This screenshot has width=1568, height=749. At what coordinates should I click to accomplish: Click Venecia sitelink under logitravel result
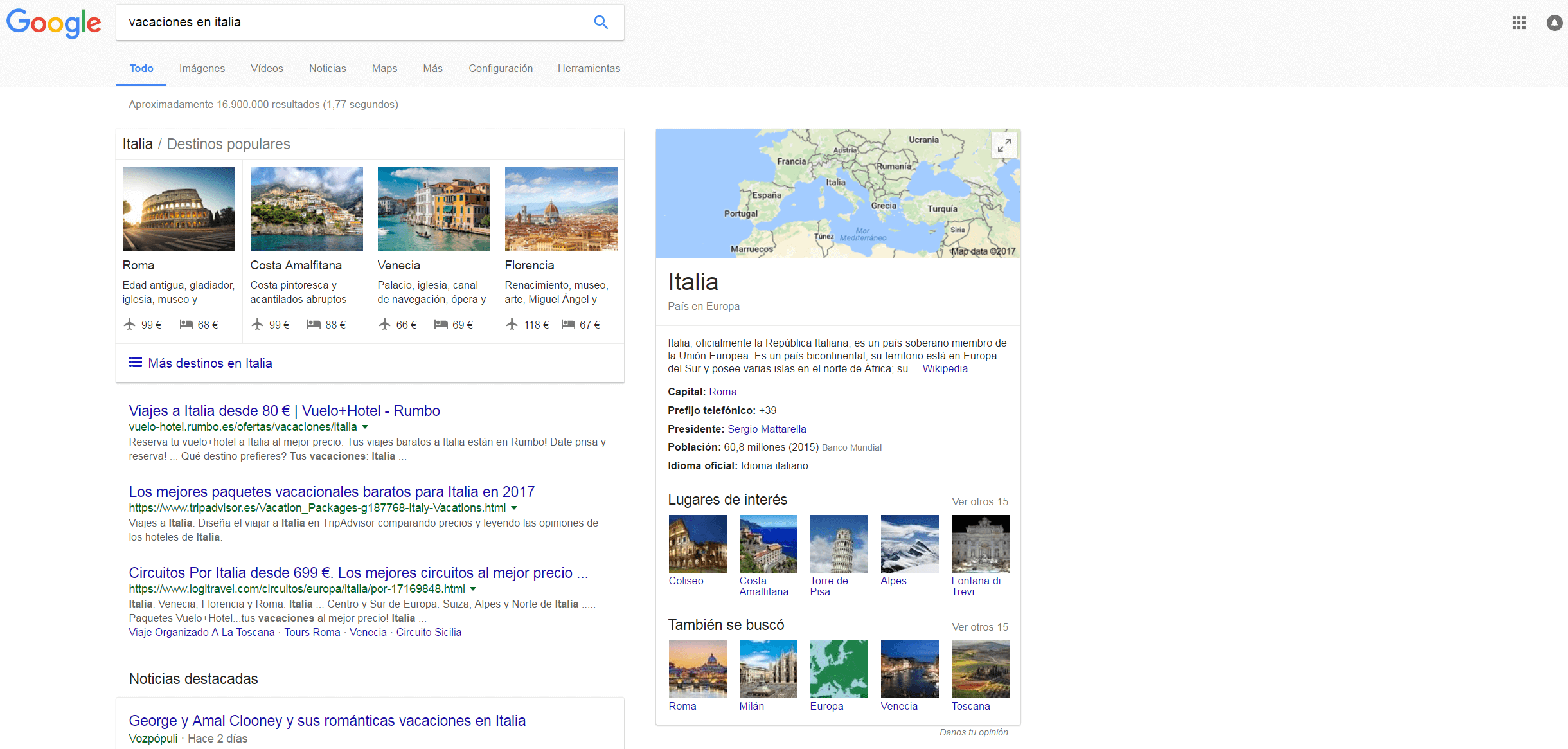point(368,632)
